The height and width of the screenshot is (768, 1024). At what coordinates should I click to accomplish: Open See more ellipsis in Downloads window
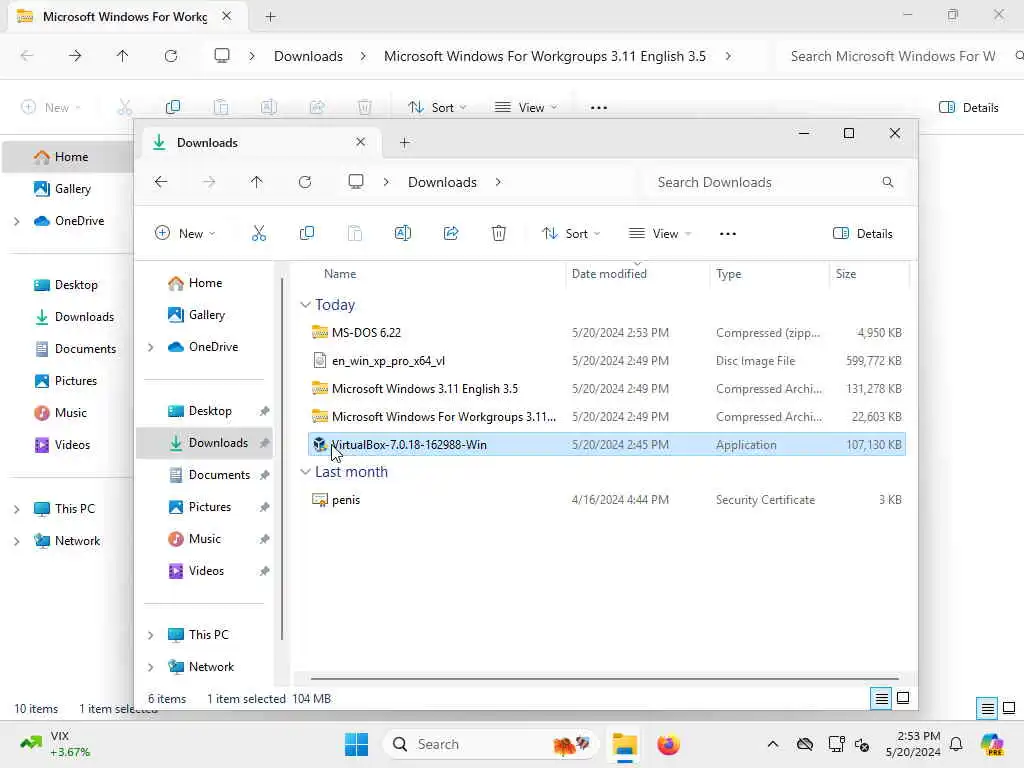point(728,234)
